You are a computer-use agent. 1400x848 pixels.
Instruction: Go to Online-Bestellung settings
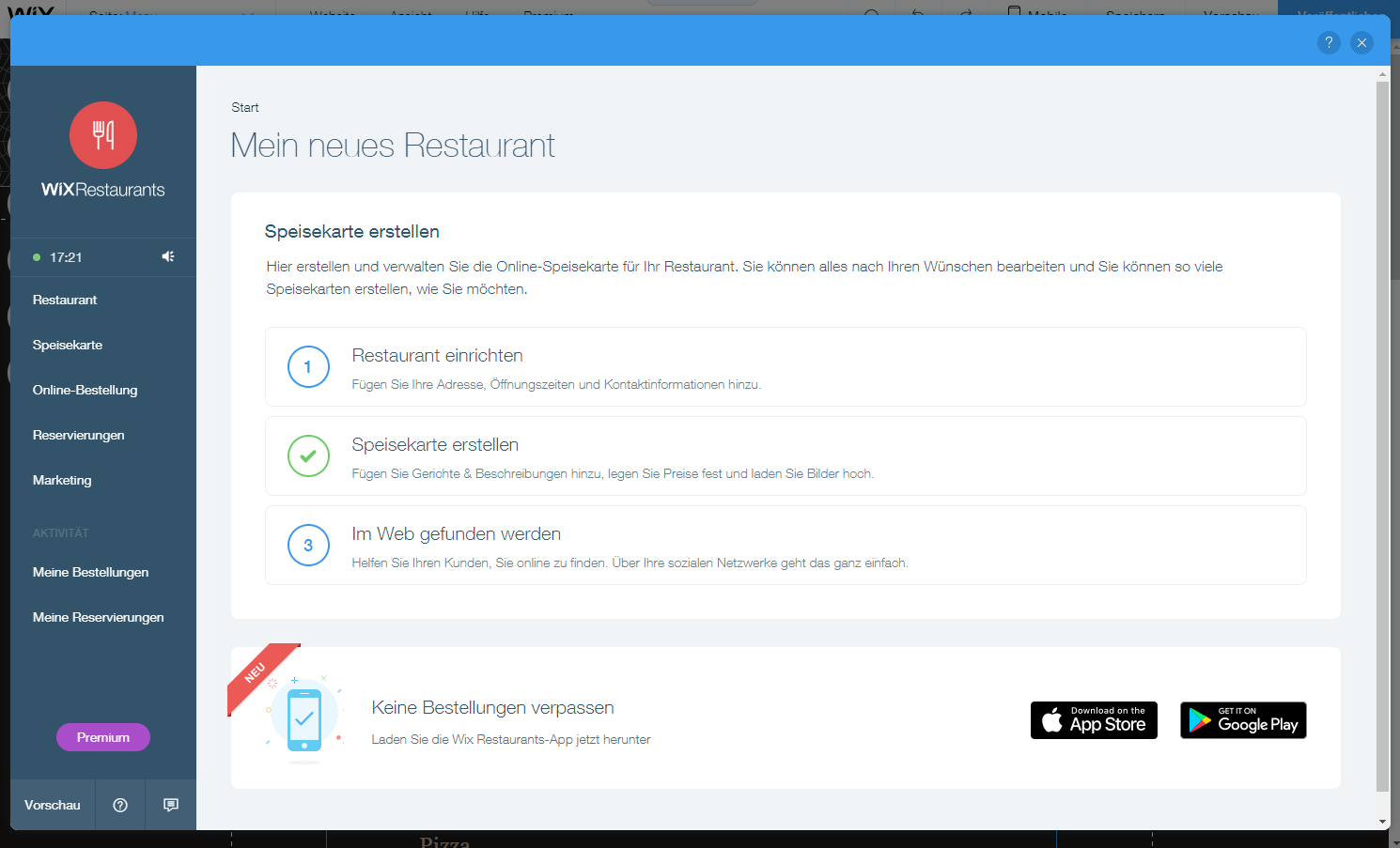85,390
